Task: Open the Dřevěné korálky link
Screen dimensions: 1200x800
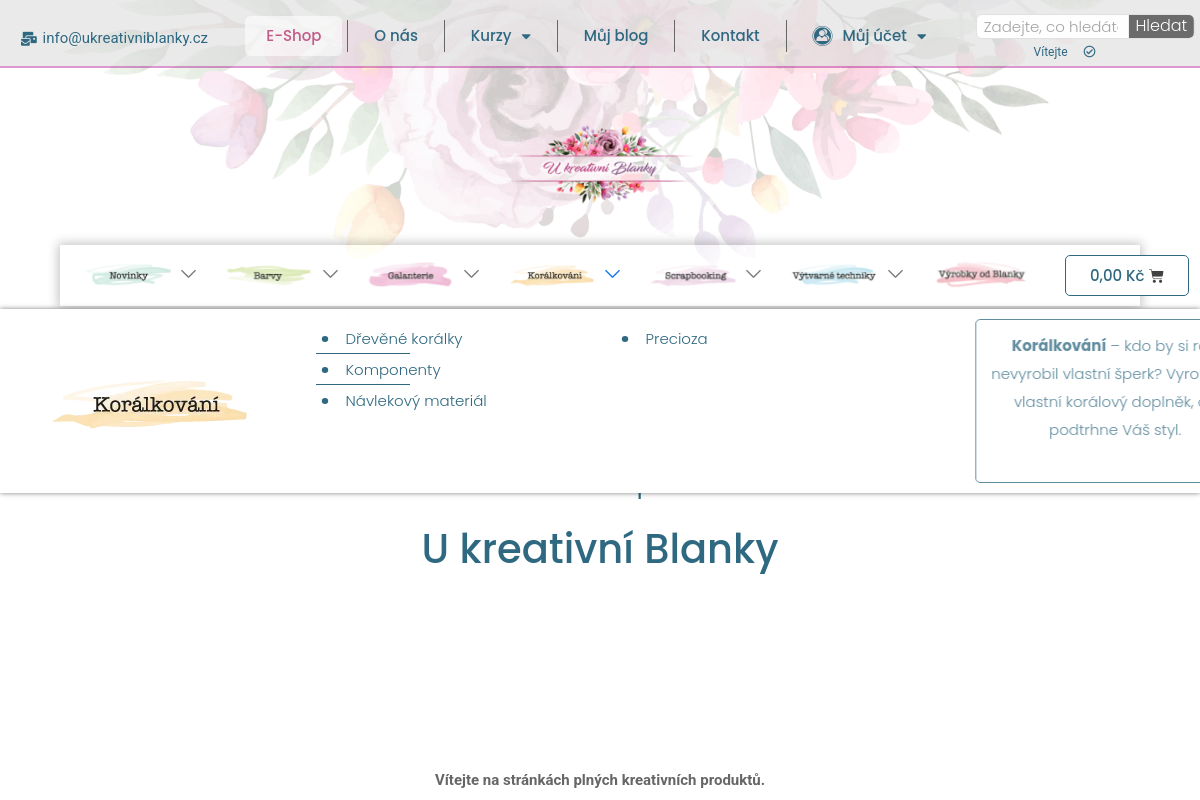Action: tap(403, 339)
